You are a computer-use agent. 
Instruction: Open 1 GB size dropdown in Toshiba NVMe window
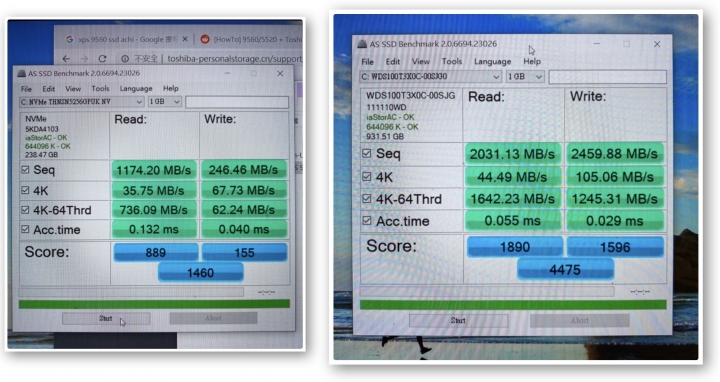click(164, 101)
